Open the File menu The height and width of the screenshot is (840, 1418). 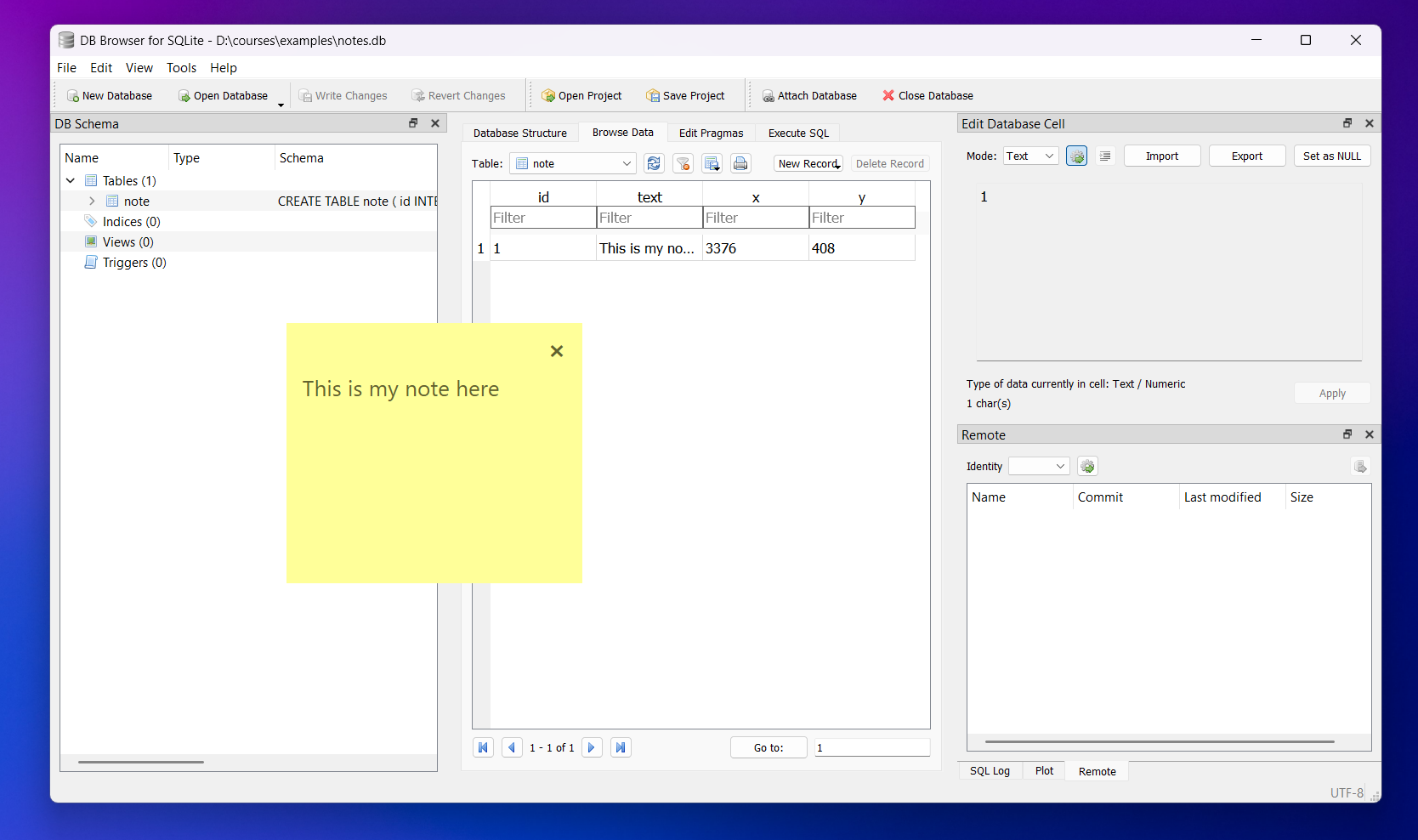(66, 68)
